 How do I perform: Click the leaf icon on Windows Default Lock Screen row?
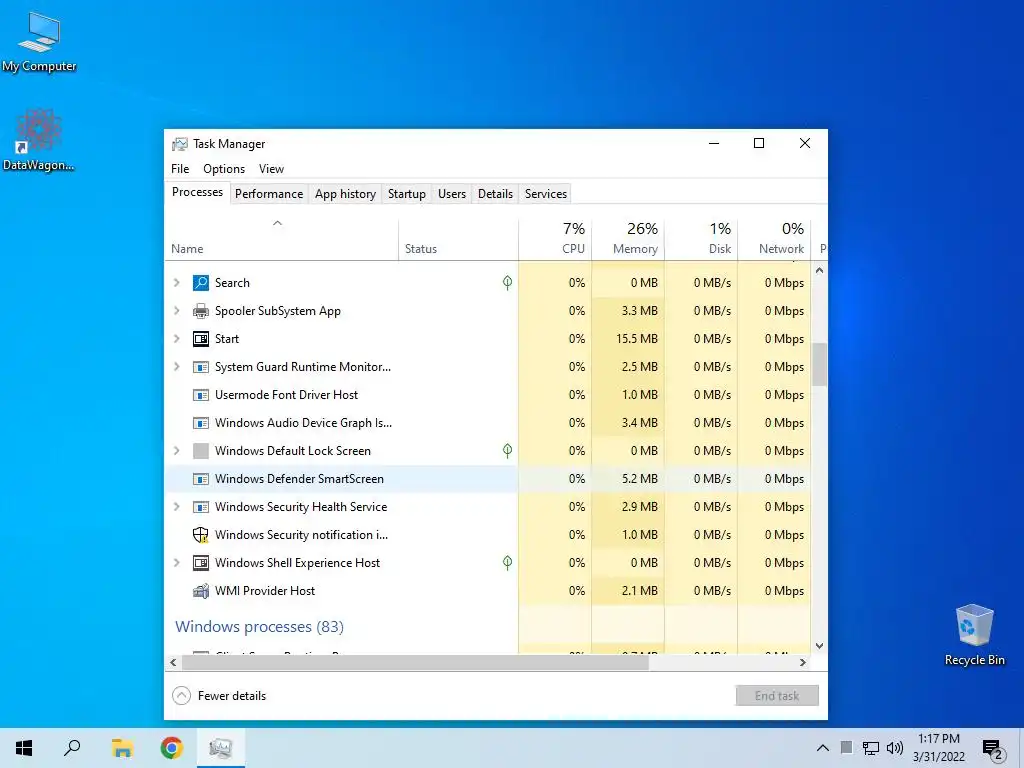point(507,451)
